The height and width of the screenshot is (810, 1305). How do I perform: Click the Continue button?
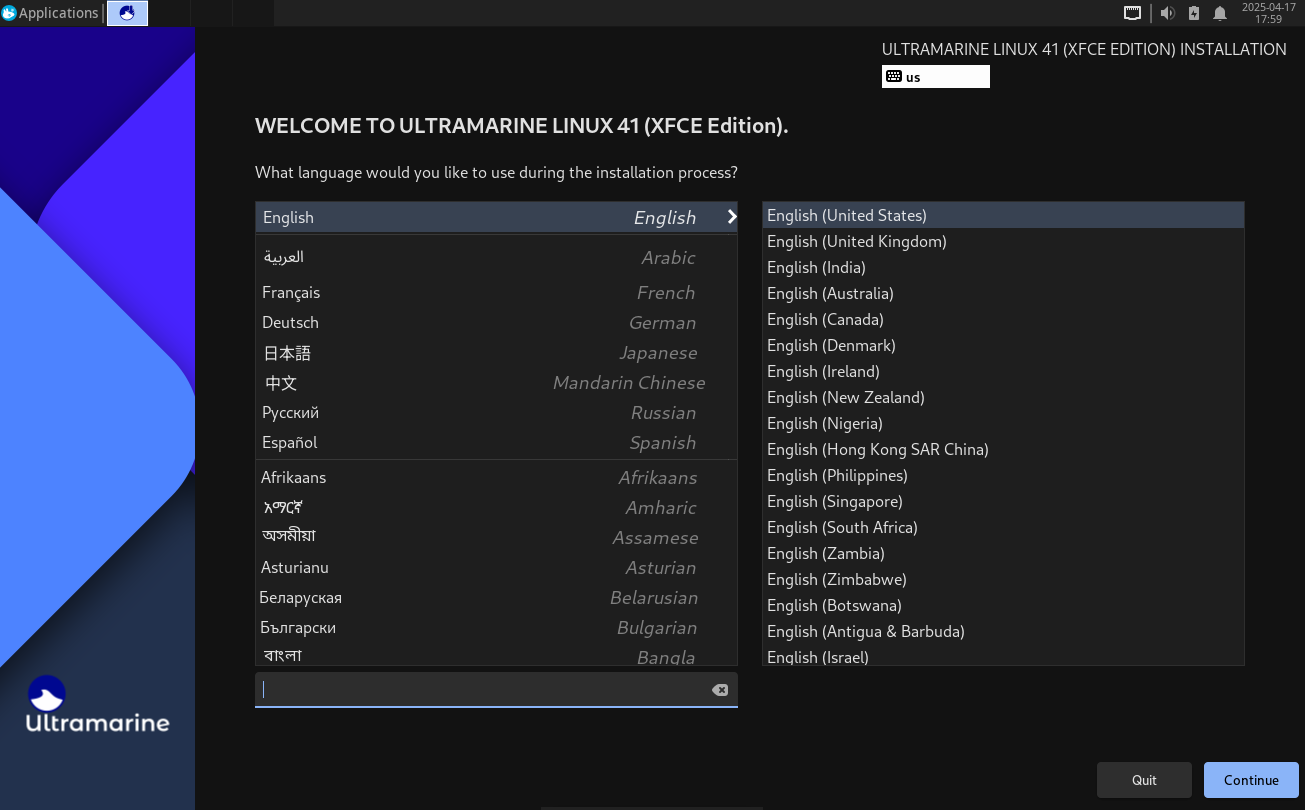pyautogui.click(x=1251, y=780)
